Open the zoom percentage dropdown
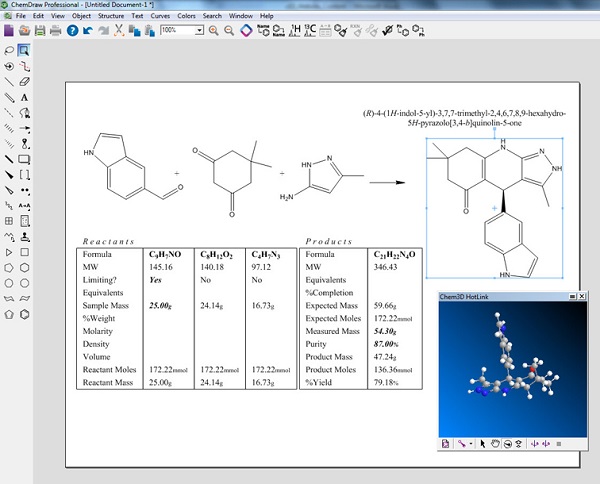The image size is (600, 484). (199, 31)
